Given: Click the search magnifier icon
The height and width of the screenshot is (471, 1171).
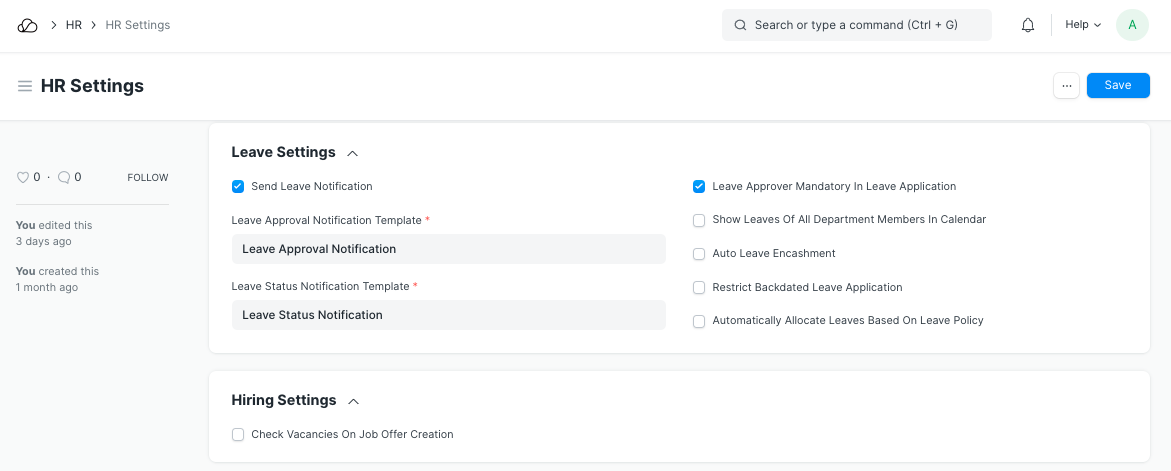Looking at the screenshot, I should pyautogui.click(x=740, y=25).
